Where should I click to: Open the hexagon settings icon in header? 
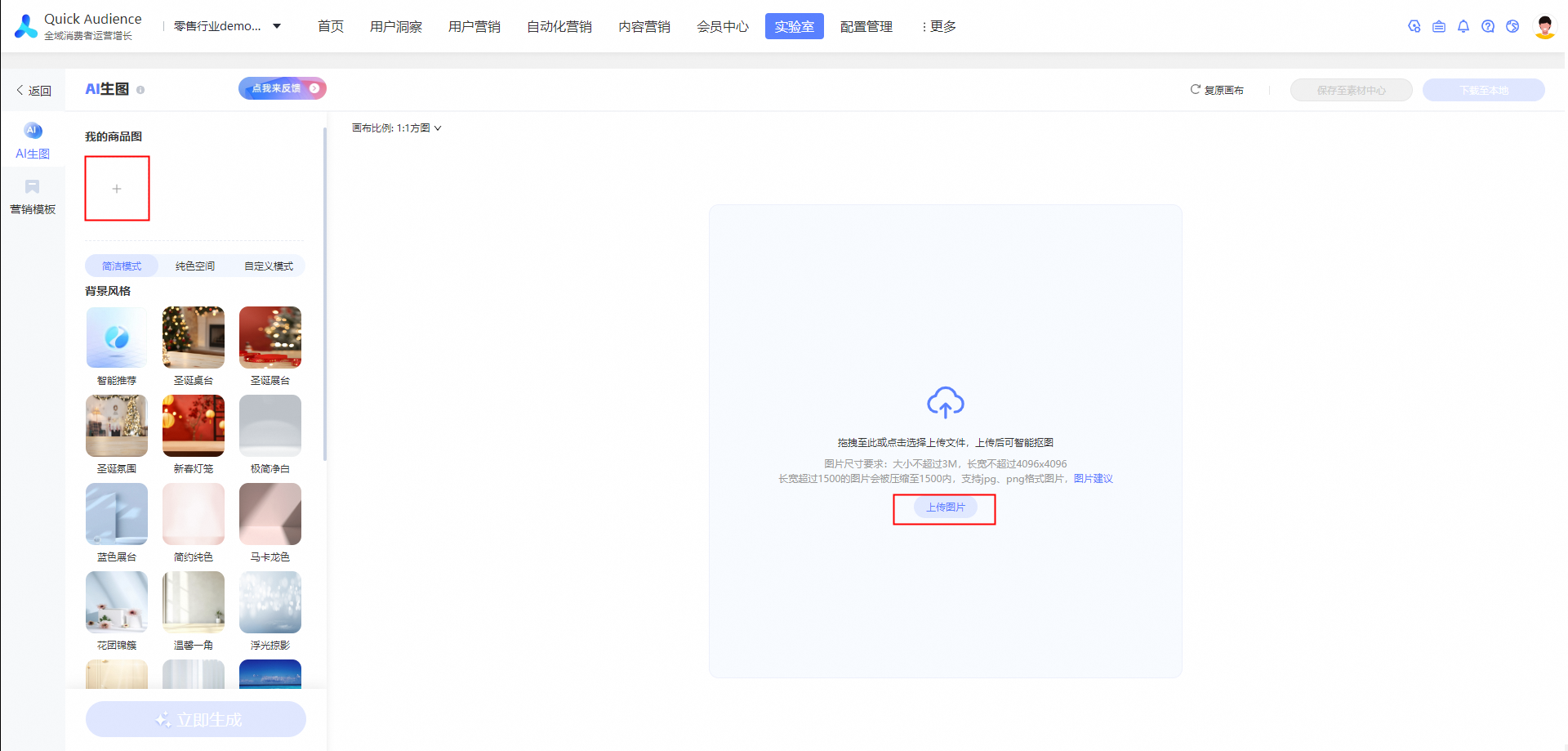1414,26
